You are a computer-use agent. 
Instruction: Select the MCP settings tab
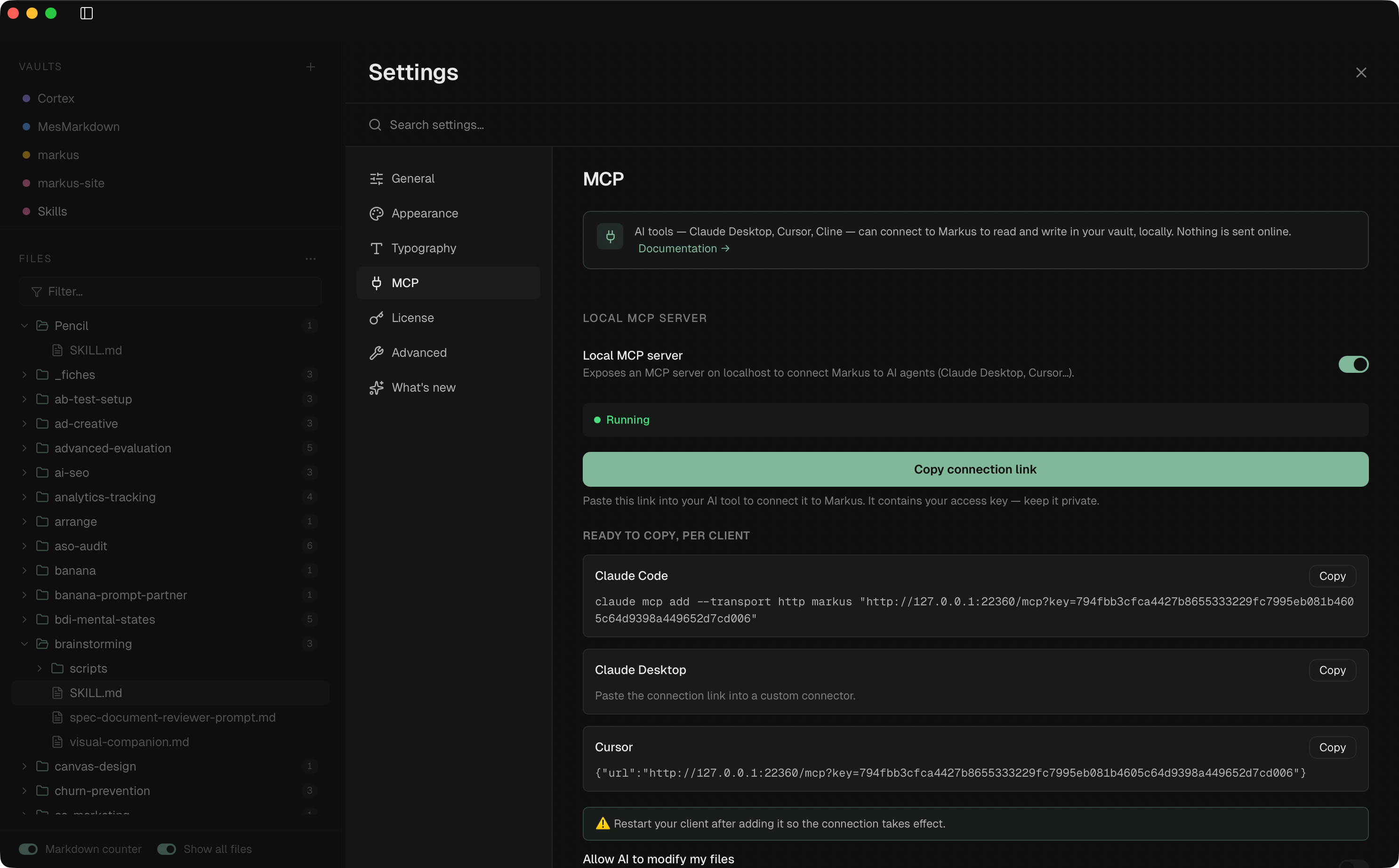point(448,283)
